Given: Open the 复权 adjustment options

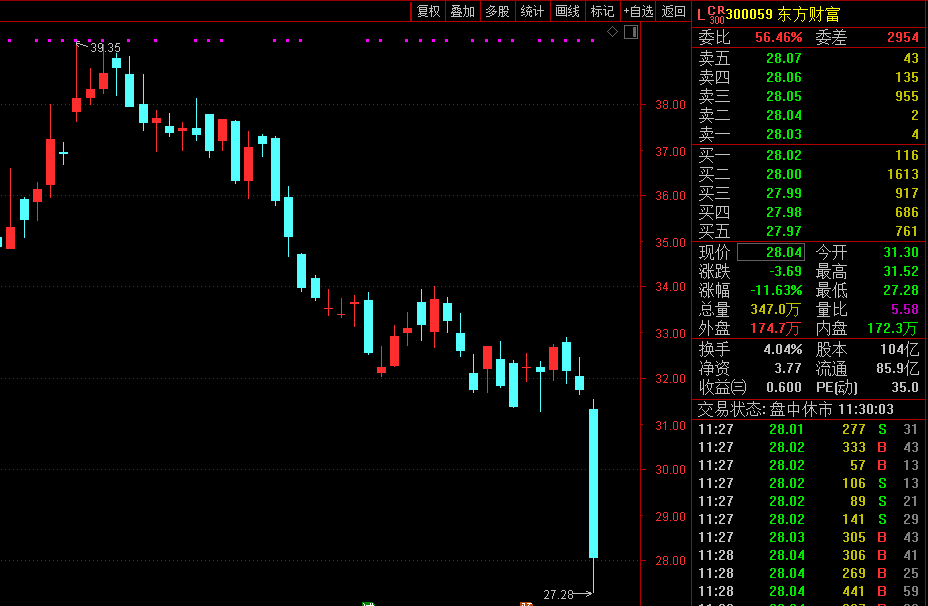Looking at the screenshot, I should pos(428,11).
